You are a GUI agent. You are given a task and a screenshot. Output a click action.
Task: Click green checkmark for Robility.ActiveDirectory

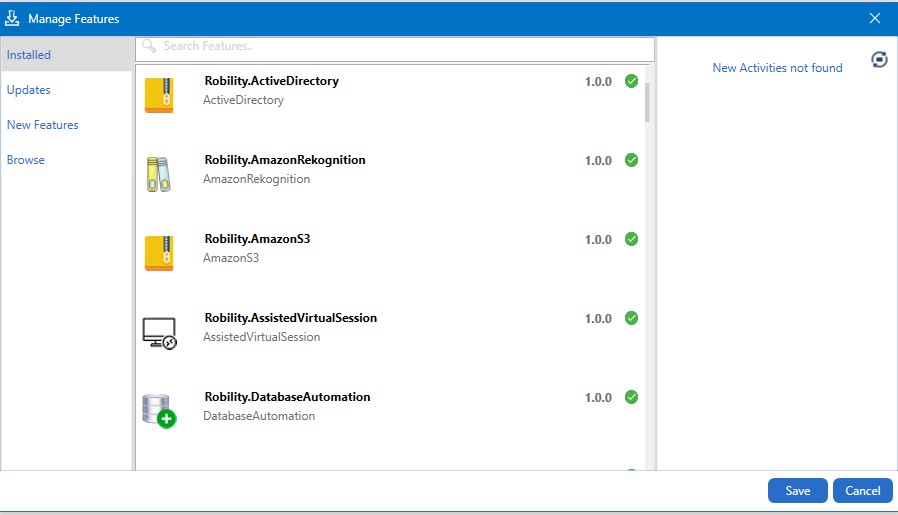pos(631,81)
